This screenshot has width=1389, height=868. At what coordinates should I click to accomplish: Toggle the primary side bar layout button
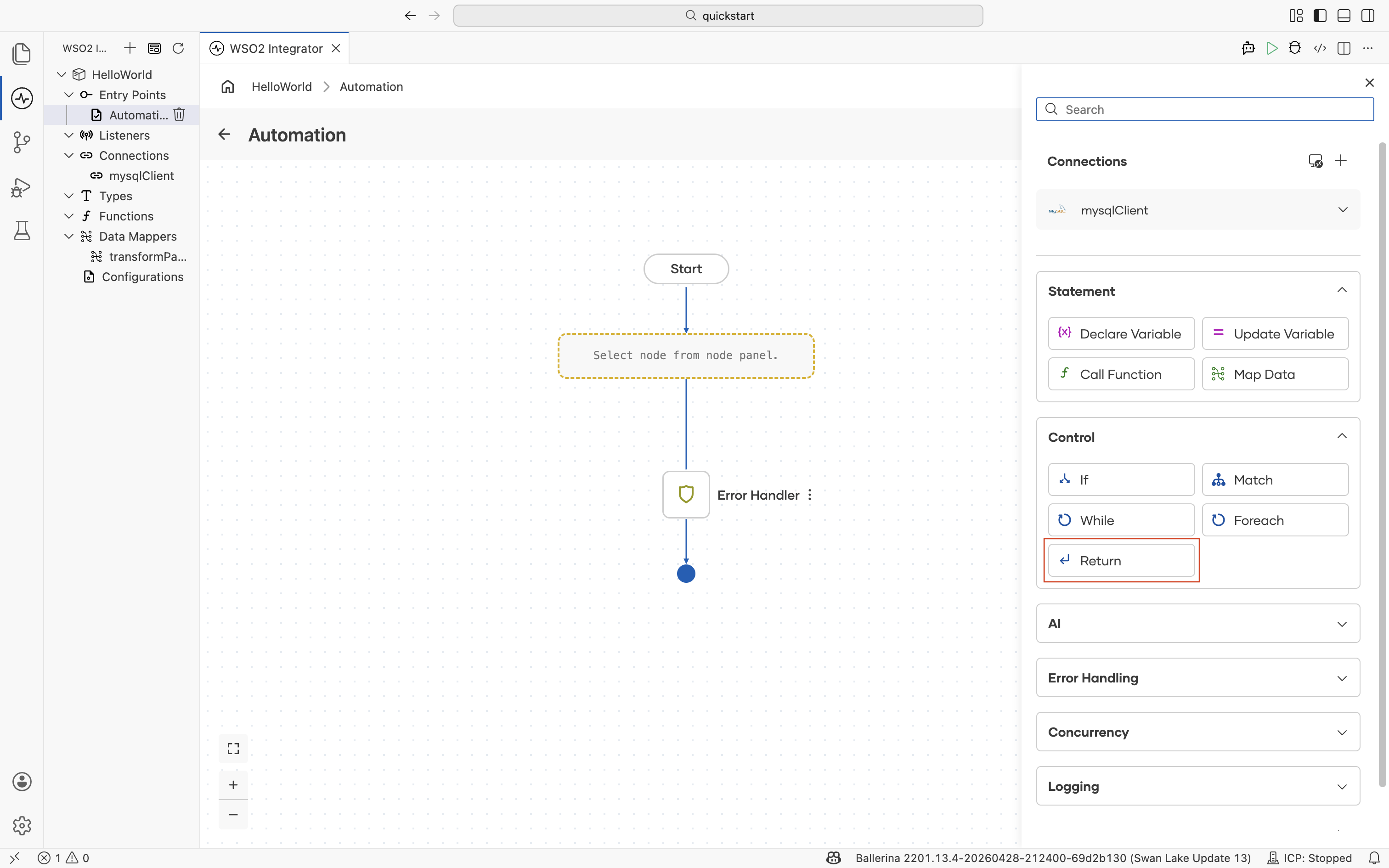pos(1320,16)
